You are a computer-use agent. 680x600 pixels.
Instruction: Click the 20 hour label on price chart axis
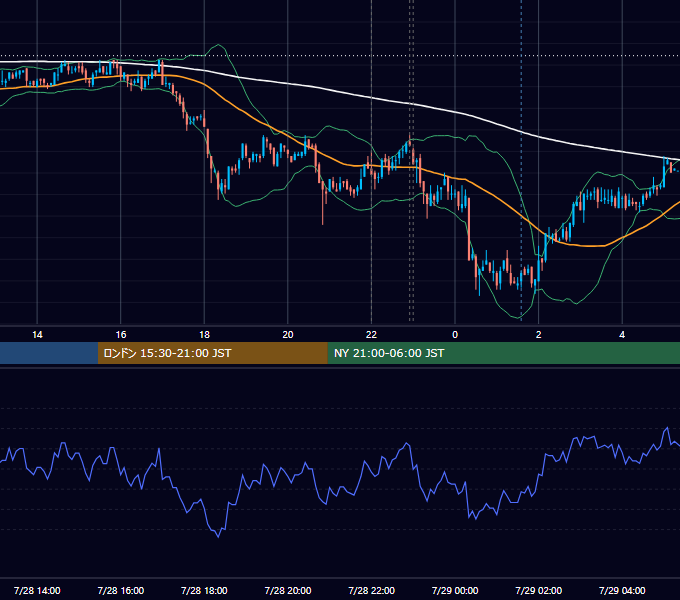pyautogui.click(x=288, y=335)
